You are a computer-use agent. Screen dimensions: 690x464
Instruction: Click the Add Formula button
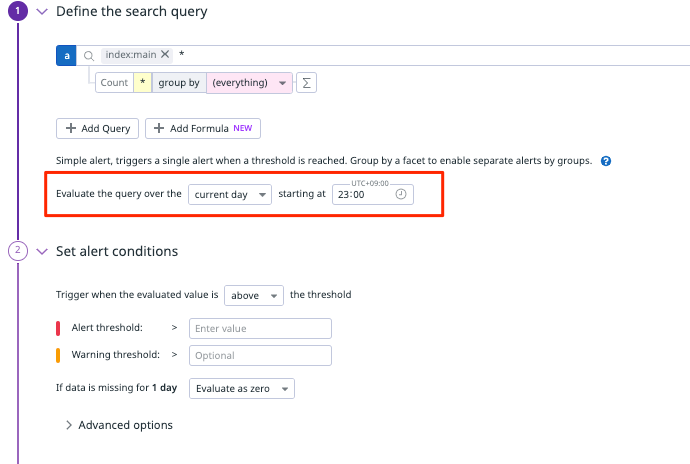[203, 129]
